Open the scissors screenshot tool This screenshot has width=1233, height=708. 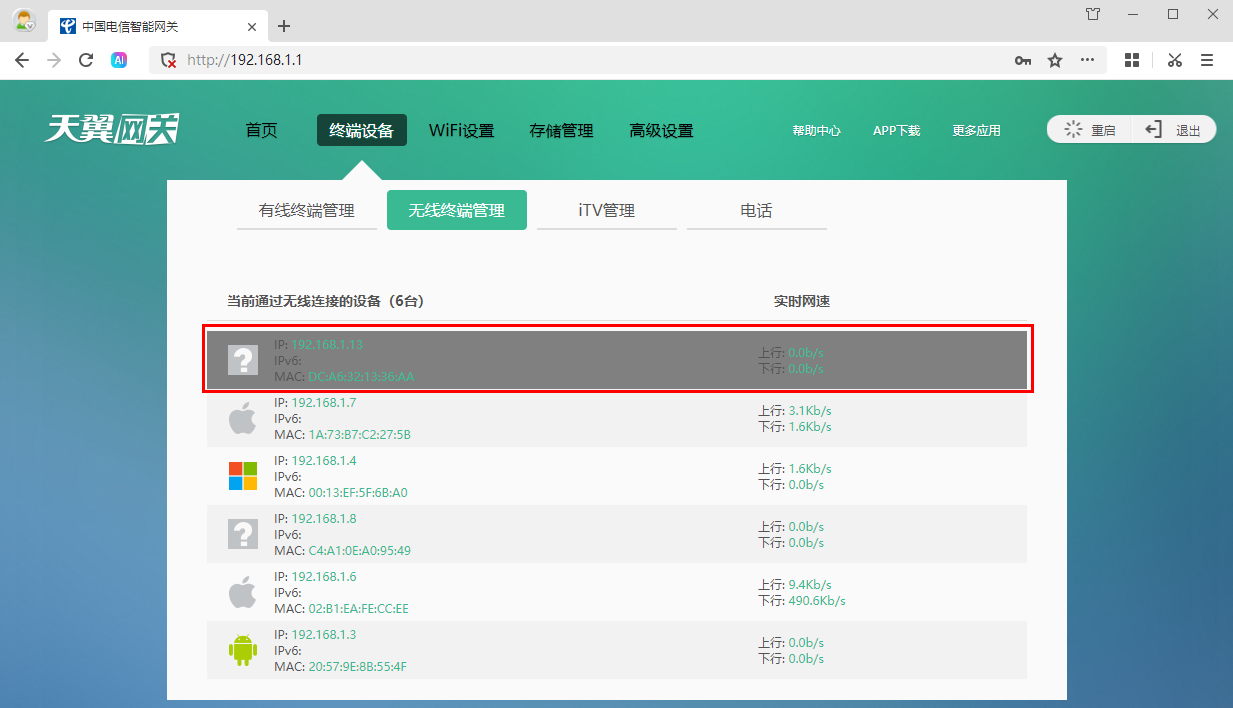tap(1174, 60)
